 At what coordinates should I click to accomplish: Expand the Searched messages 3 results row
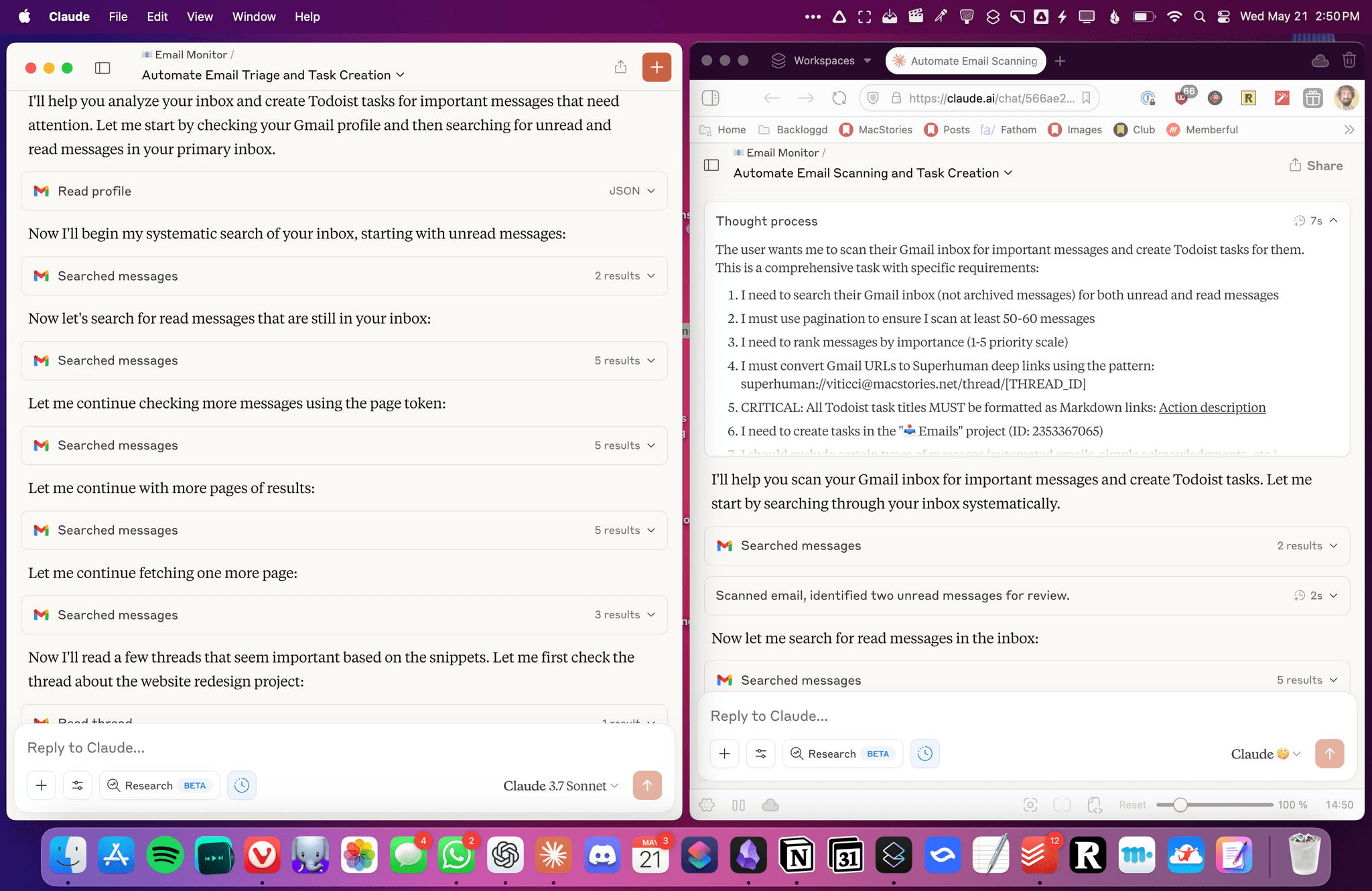[x=344, y=615]
